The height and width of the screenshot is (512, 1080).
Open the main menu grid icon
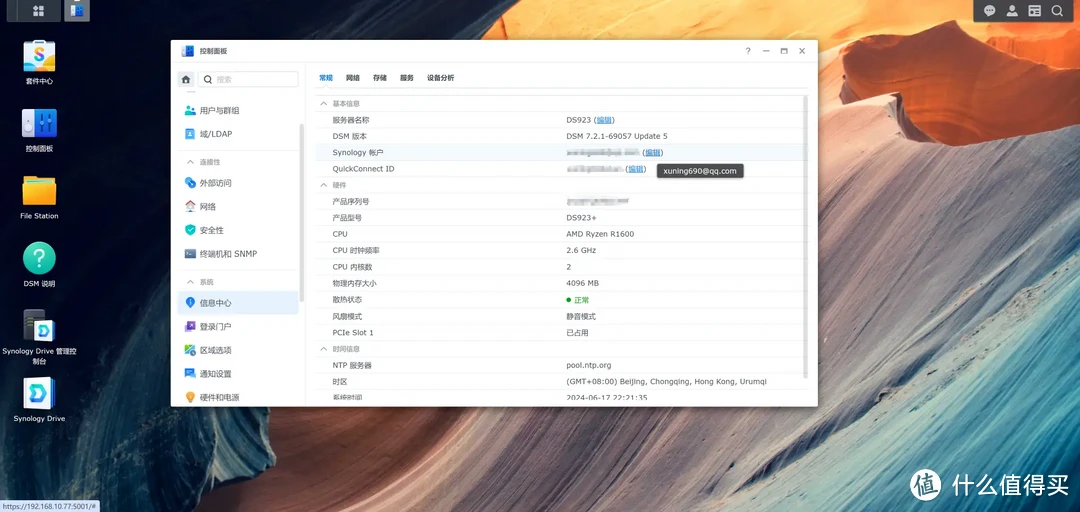click(x=38, y=11)
